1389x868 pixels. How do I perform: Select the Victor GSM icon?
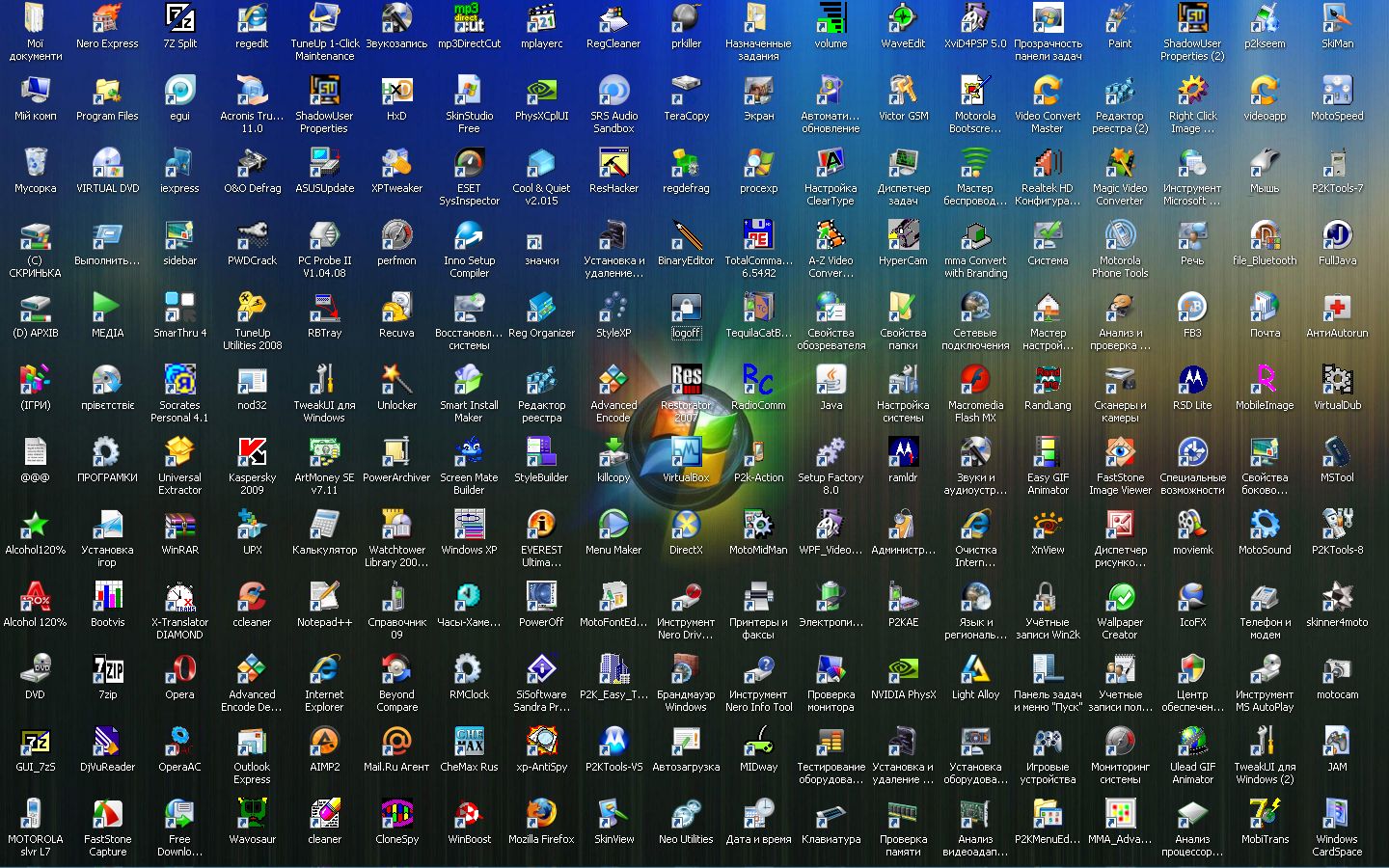point(903,90)
